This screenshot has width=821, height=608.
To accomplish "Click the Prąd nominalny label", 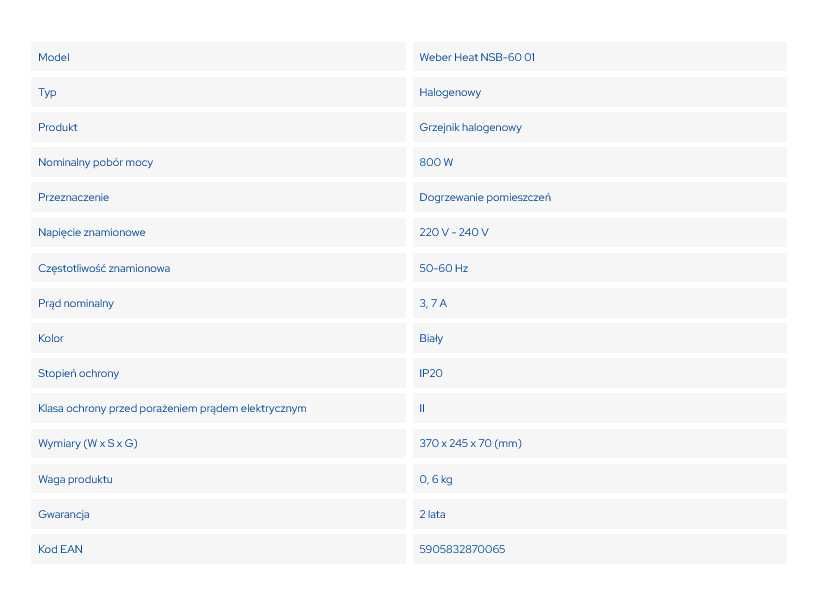I will point(76,303).
